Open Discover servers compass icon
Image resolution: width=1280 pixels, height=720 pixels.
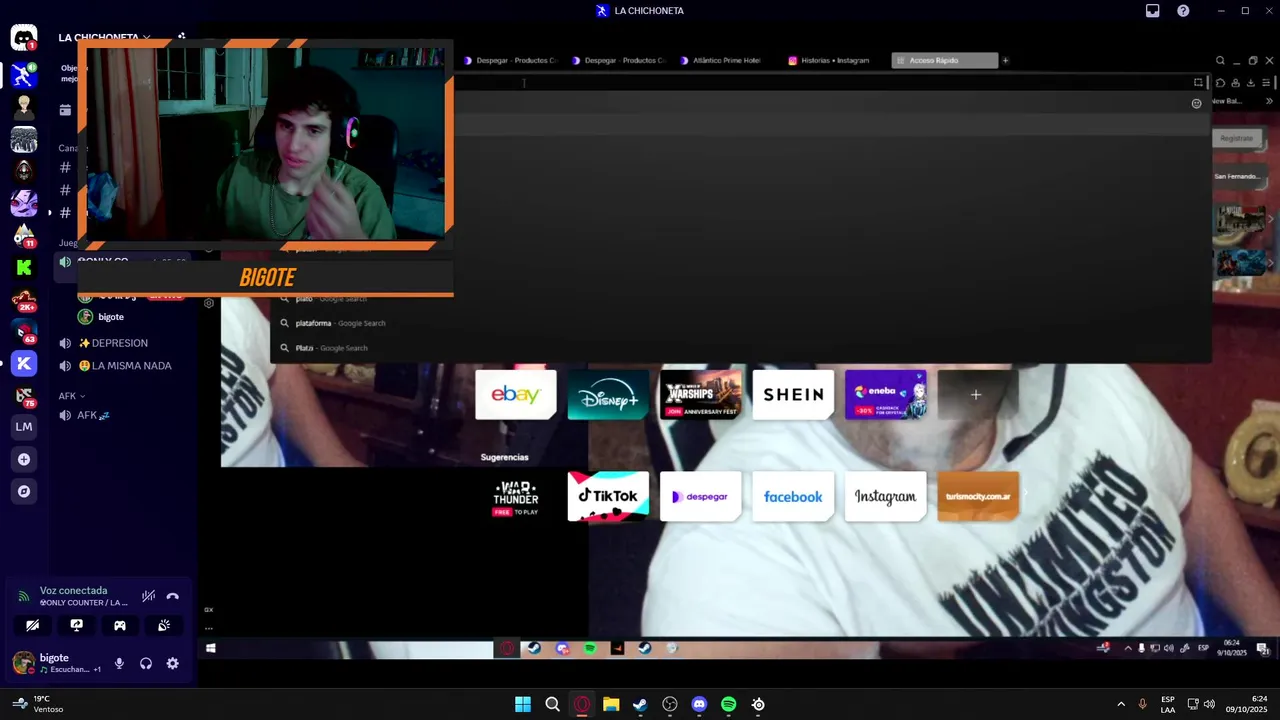click(x=24, y=491)
